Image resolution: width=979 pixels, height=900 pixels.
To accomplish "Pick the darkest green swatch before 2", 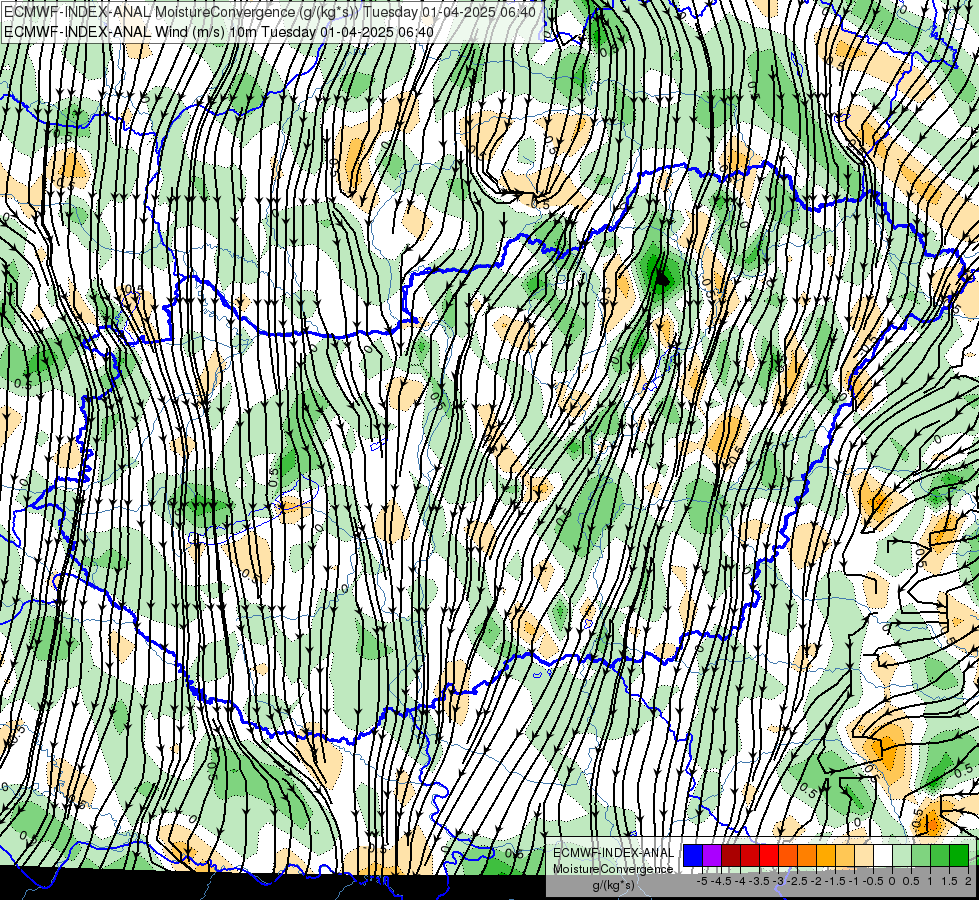I will (959, 856).
